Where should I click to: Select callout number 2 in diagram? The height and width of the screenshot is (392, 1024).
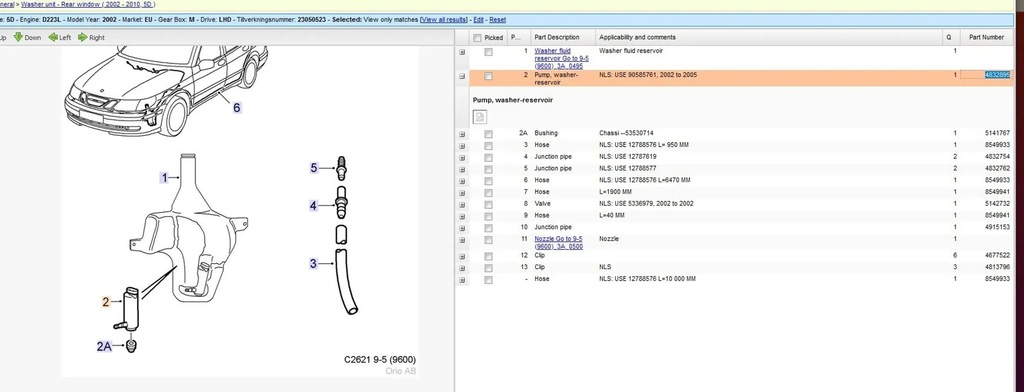(x=105, y=302)
